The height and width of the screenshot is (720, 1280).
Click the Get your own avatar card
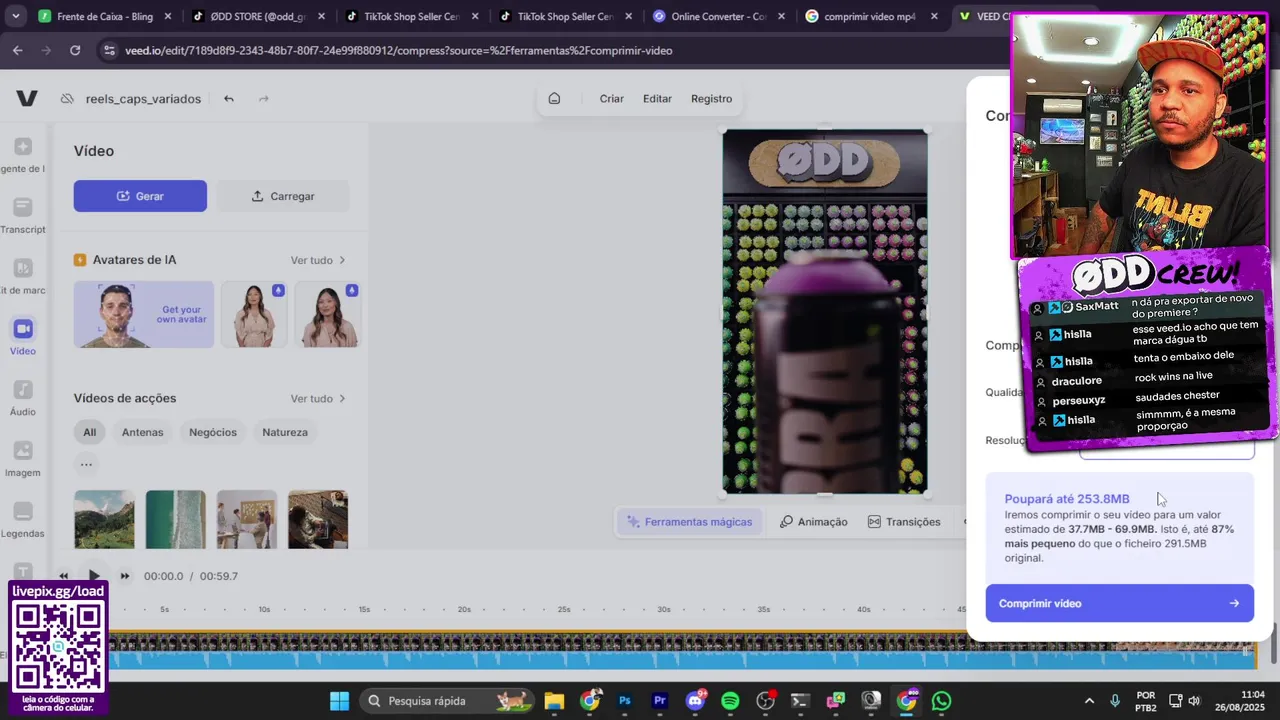(144, 314)
